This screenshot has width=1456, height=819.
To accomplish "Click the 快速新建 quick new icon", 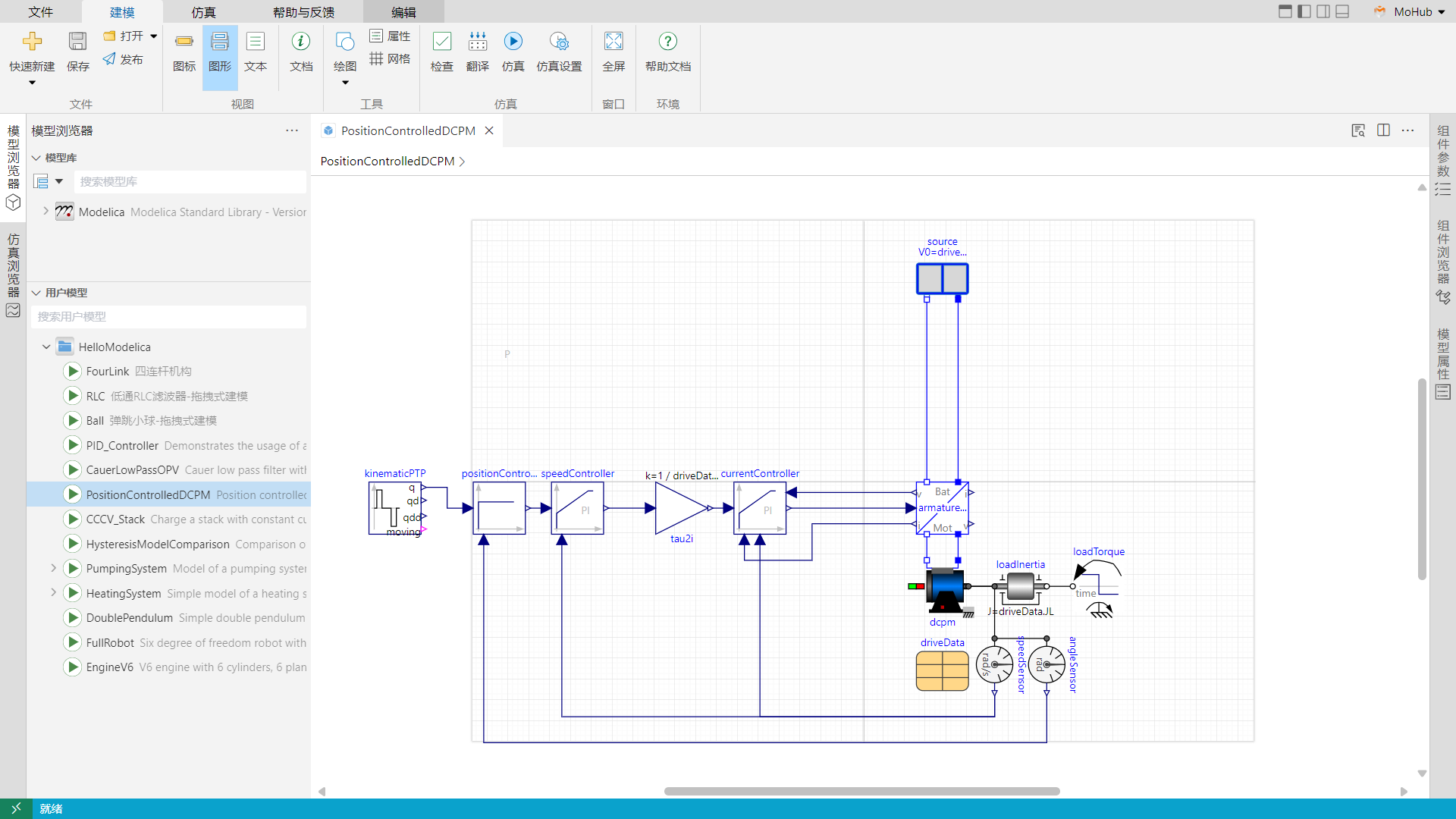I will tap(32, 42).
